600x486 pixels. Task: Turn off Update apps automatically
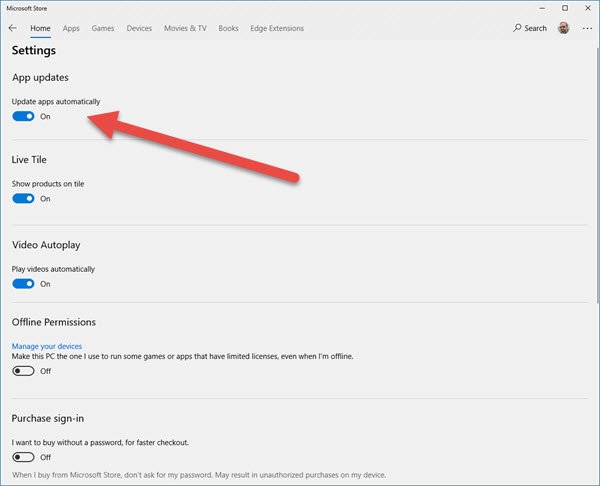click(23, 116)
